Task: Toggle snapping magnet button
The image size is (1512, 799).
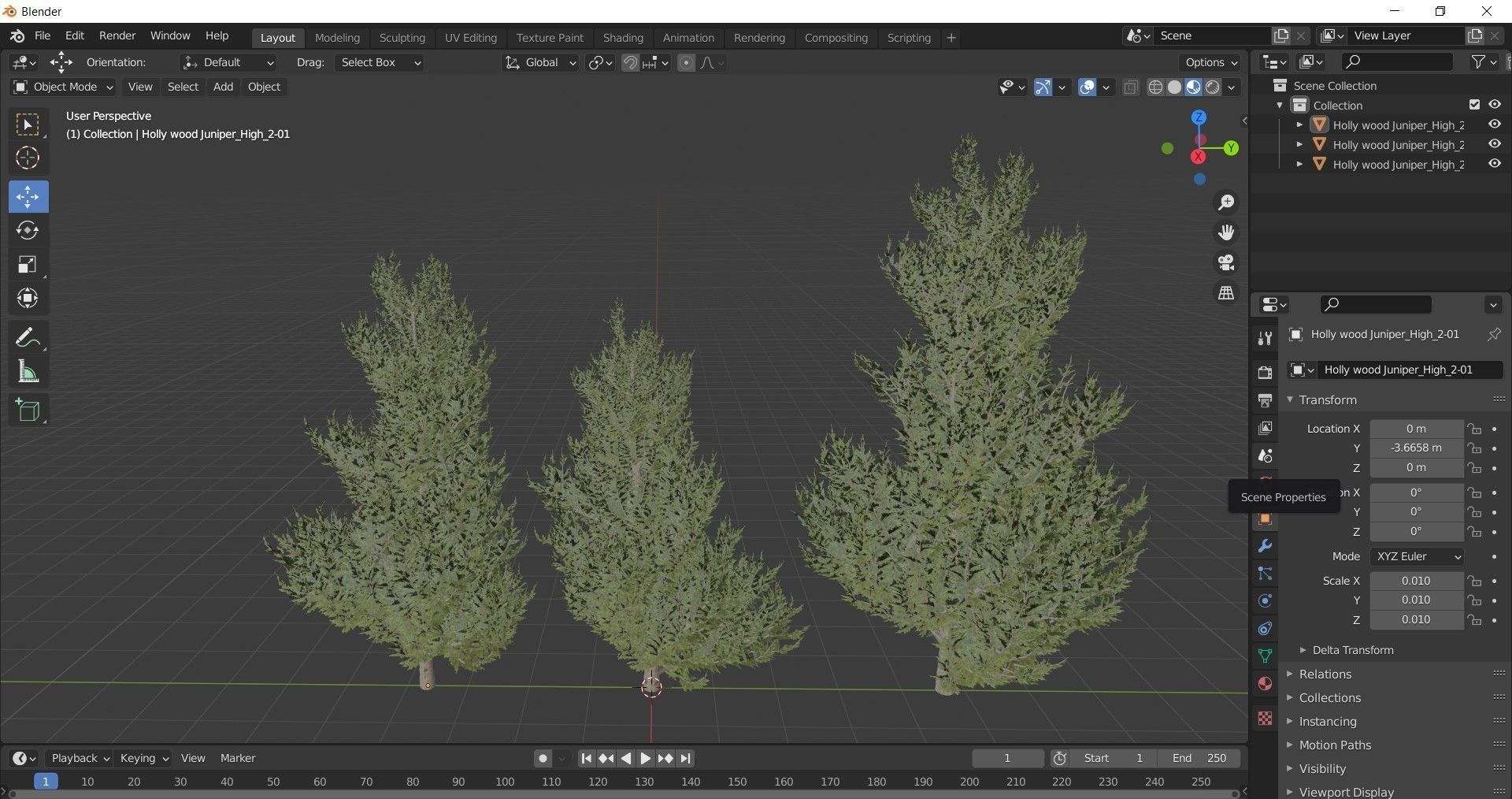Action: pyautogui.click(x=630, y=62)
